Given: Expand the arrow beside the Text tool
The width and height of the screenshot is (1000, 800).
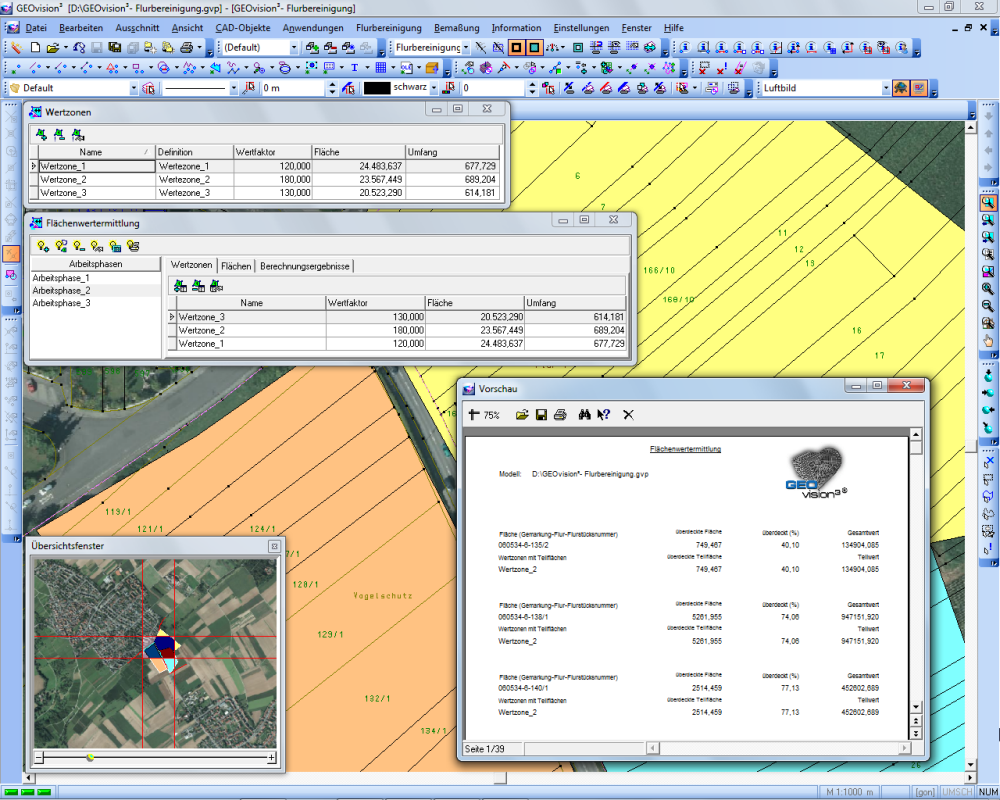Looking at the screenshot, I should [x=367, y=67].
